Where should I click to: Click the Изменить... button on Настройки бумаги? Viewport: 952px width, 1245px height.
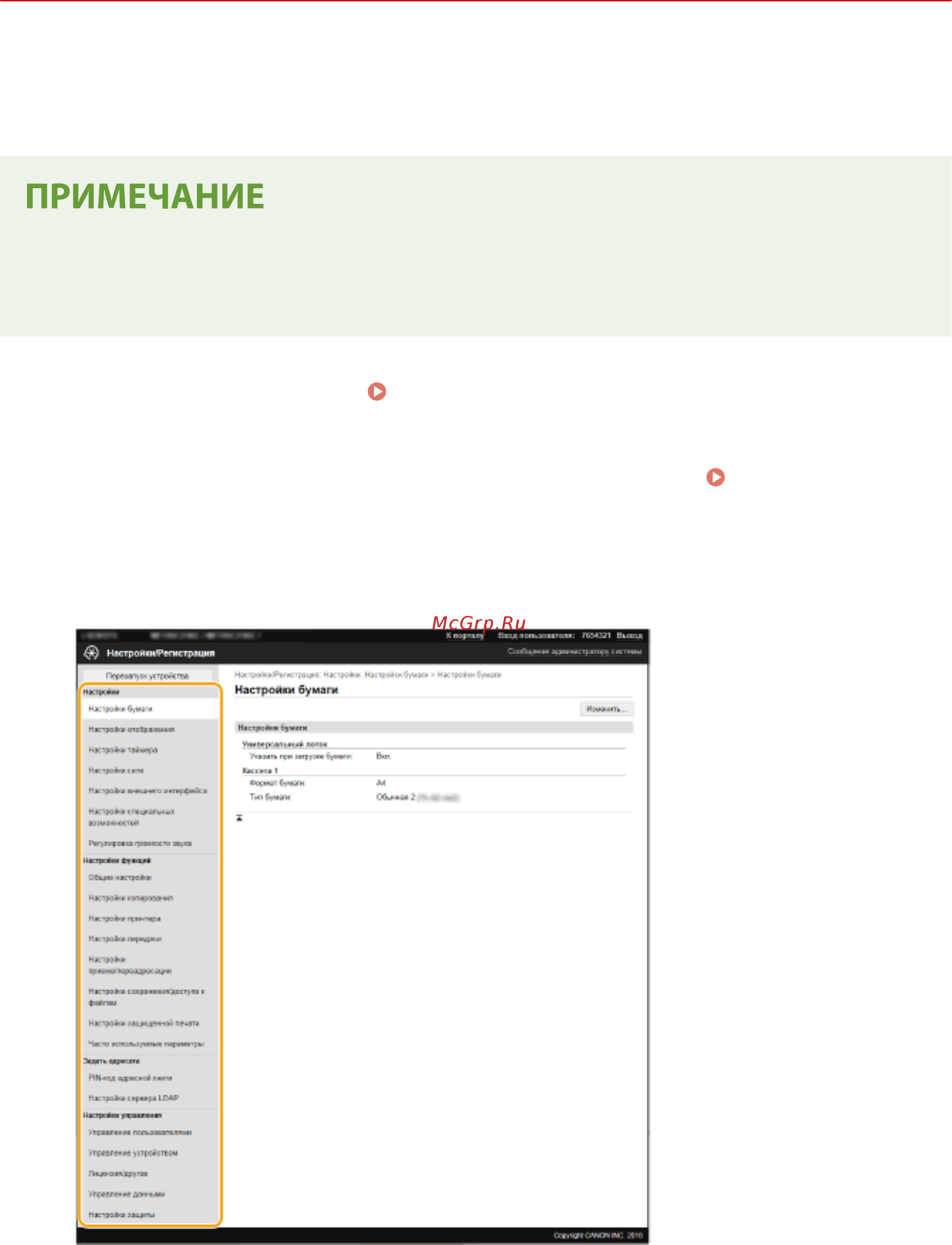[x=606, y=708]
